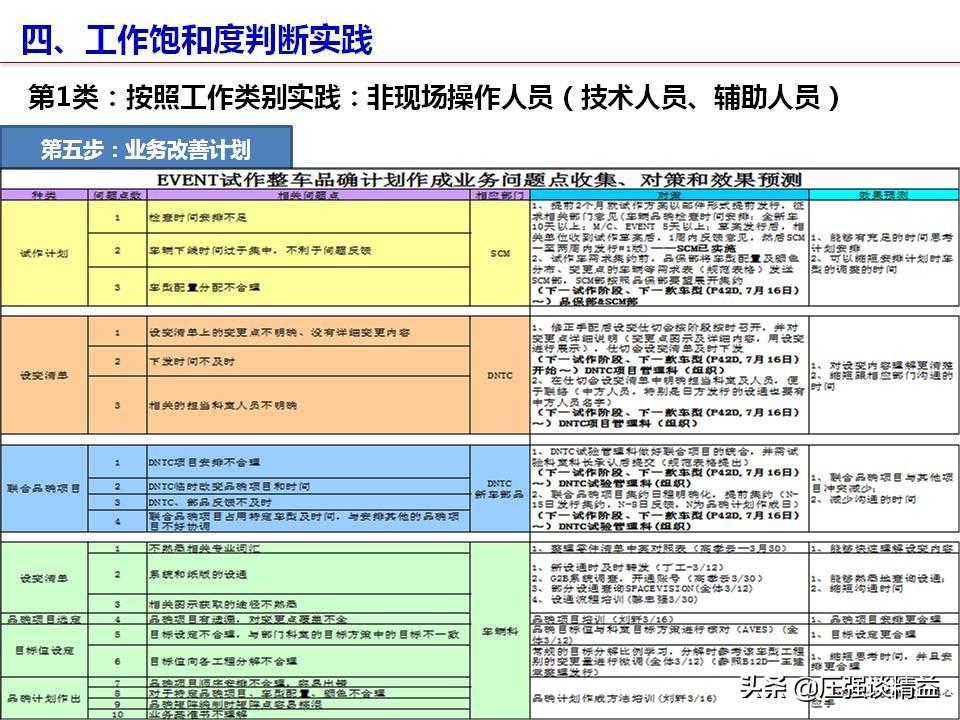Click the blue 联合品确项目 category cell
This screenshot has width=960, height=720.
44,487
